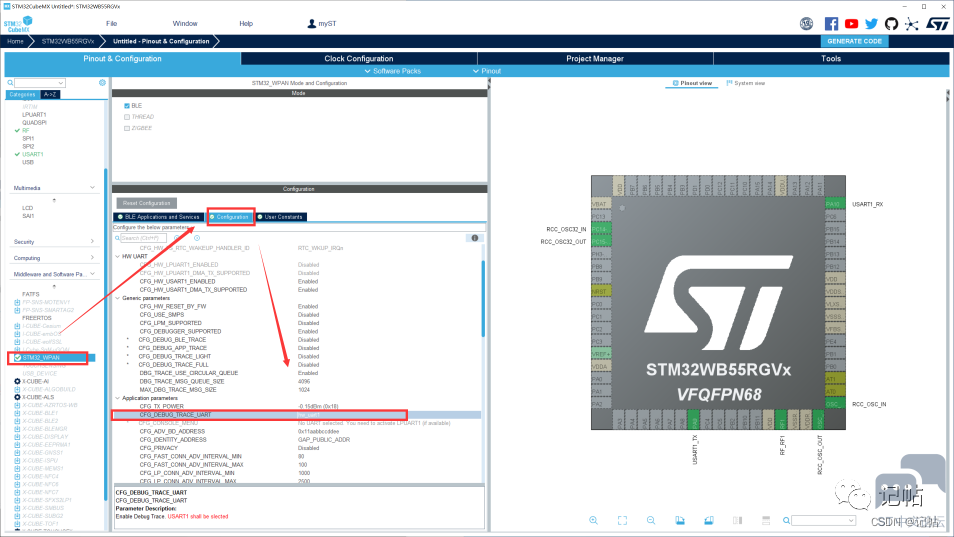The image size is (954, 537).
Task: Click the ST community network icon
Action: (911, 24)
